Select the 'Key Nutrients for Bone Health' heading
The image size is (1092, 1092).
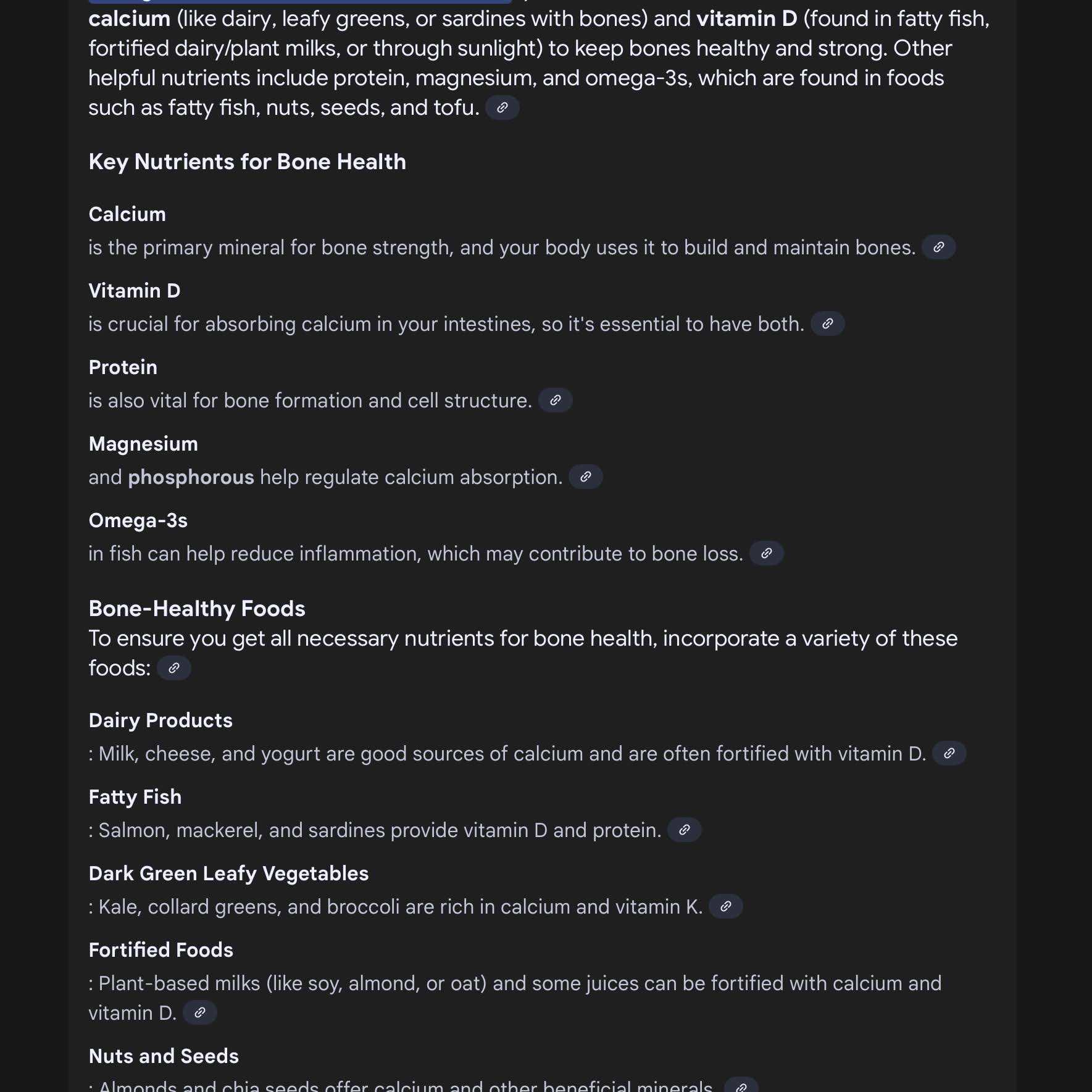[x=248, y=162]
